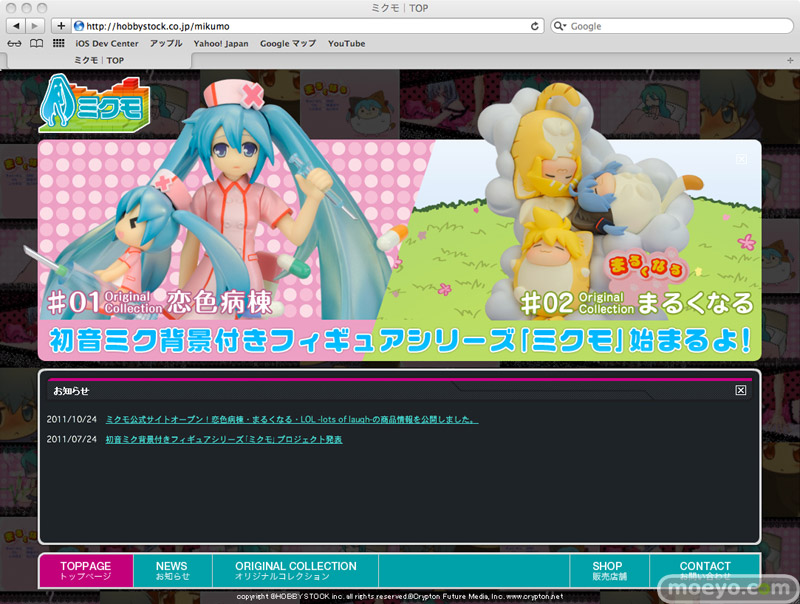Click the URL address field
This screenshot has height=604, width=800.
[x=300, y=26]
